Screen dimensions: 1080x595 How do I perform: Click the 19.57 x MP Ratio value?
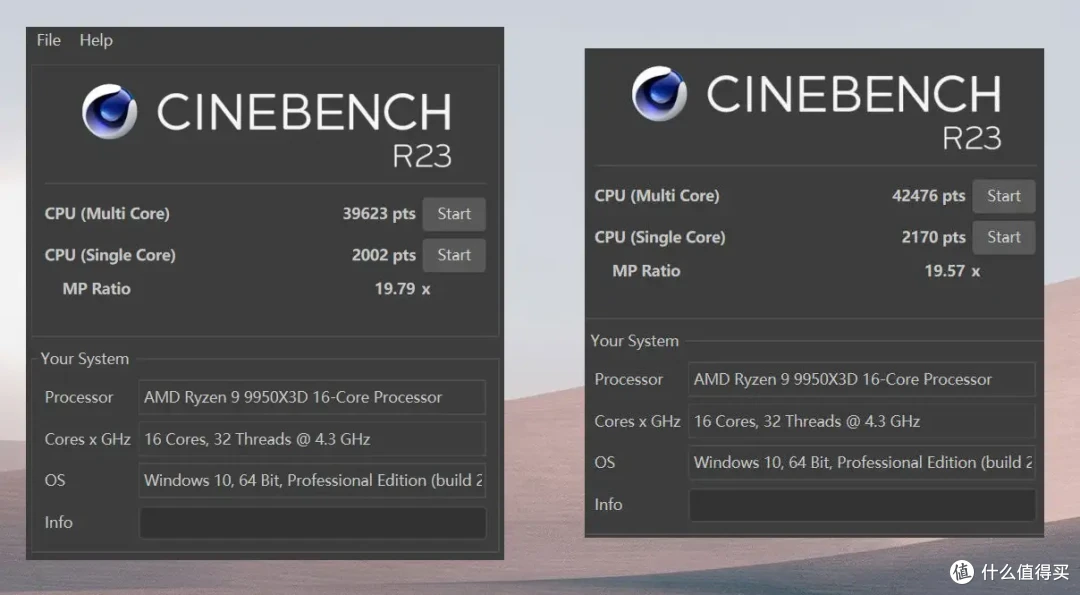tap(952, 271)
